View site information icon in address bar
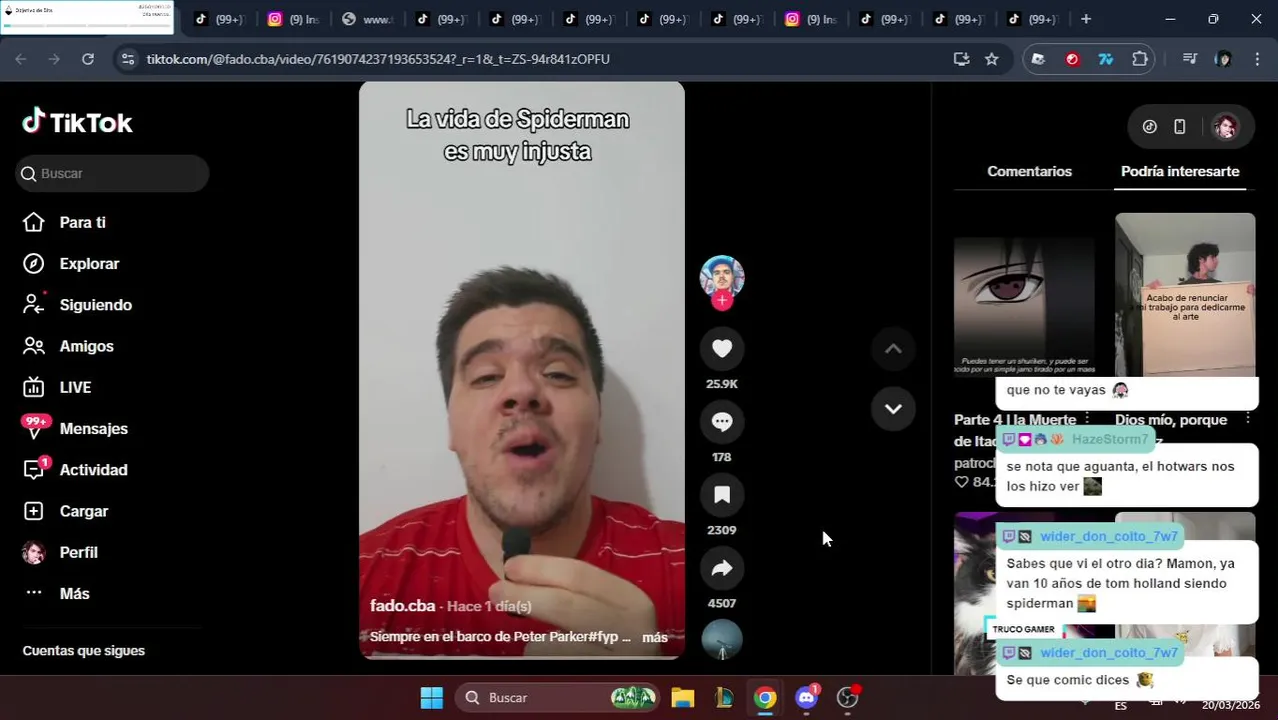The height and width of the screenshot is (720, 1278). point(127,59)
